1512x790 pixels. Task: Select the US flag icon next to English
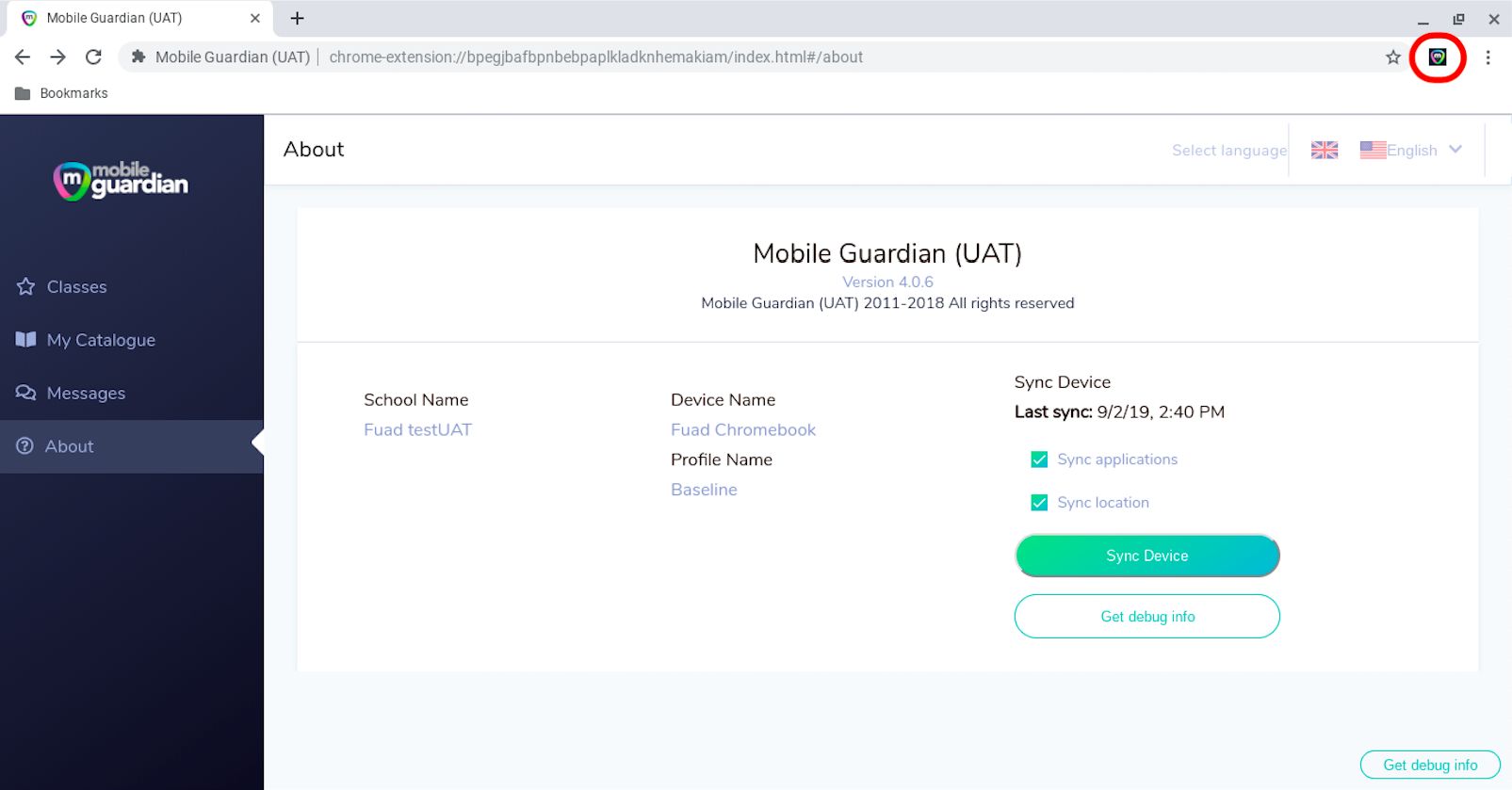pos(1373,150)
